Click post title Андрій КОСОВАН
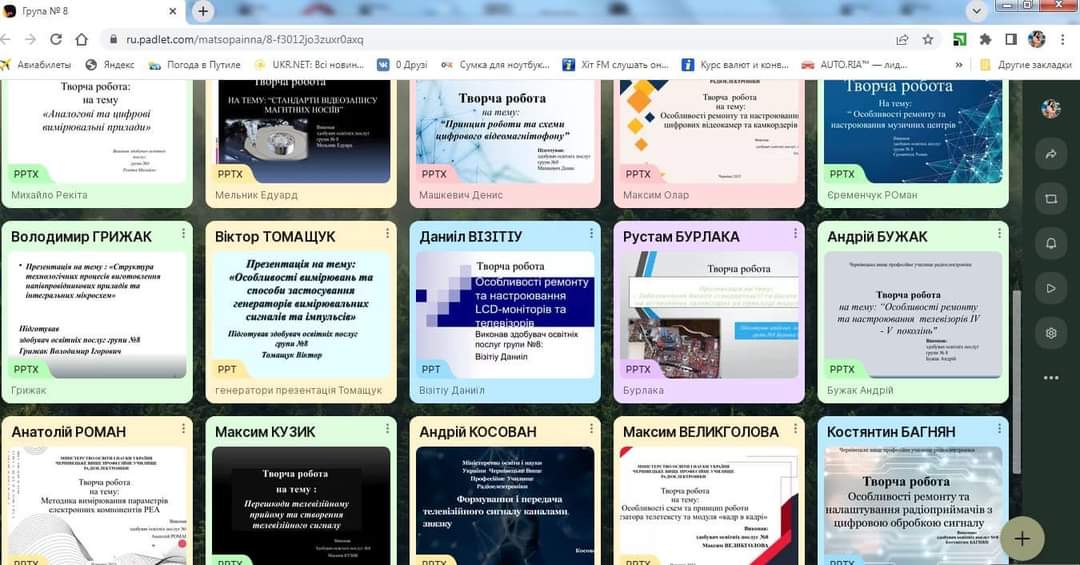 pos(477,432)
